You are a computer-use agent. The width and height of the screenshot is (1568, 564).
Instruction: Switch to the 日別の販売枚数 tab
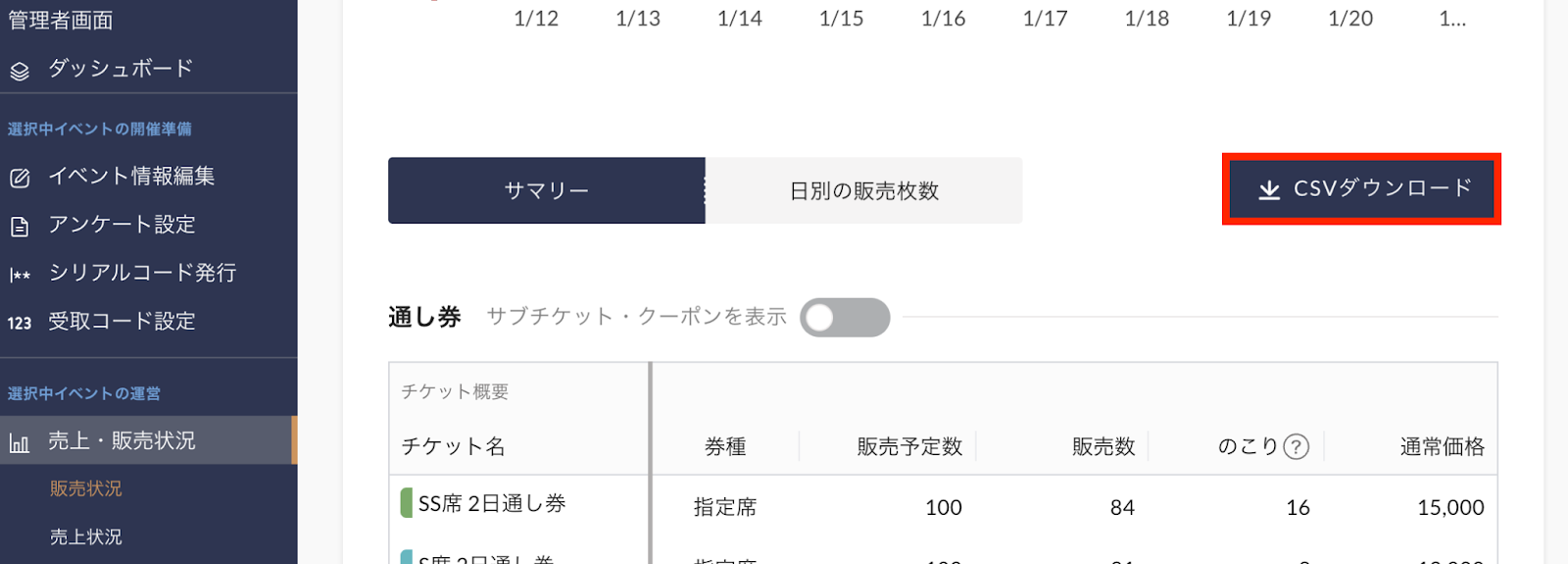863,190
